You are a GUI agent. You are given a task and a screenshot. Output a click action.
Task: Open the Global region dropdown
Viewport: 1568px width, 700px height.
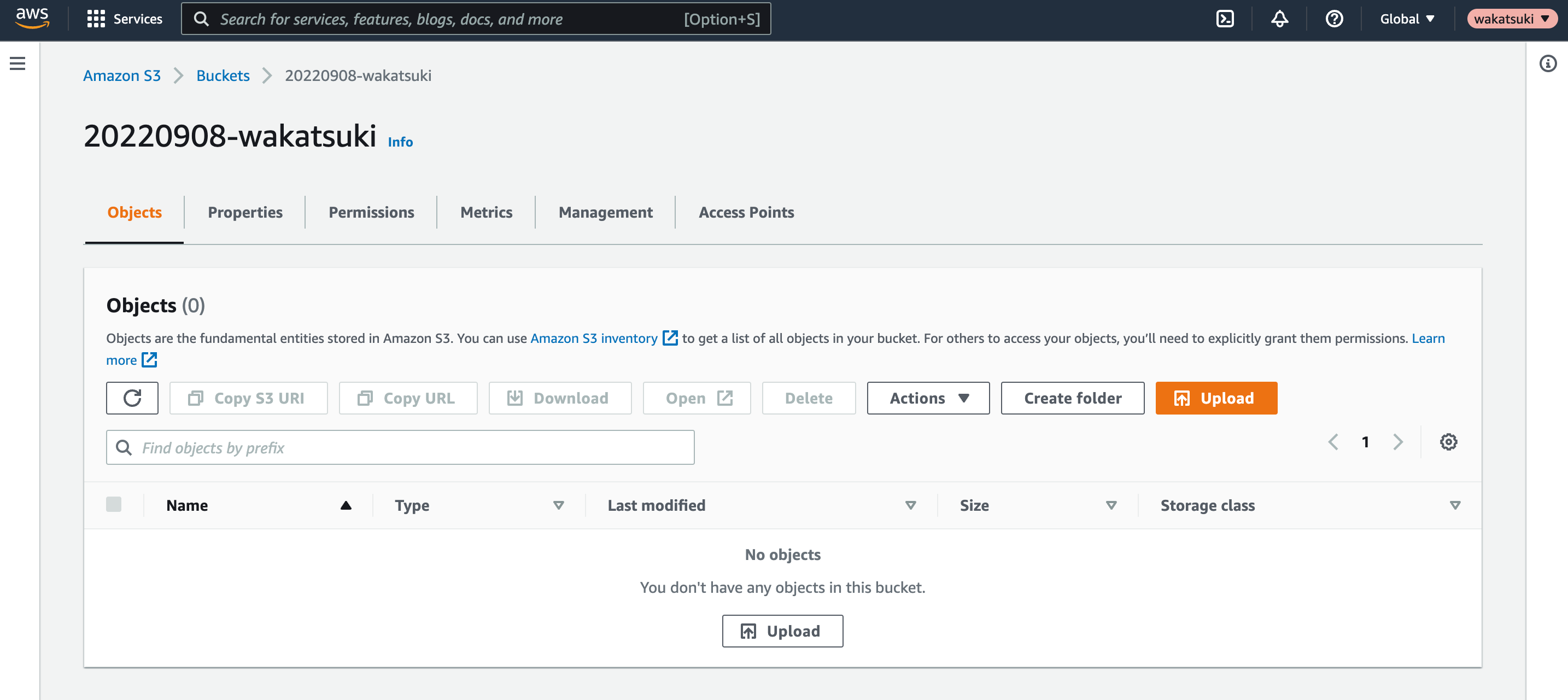(1407, 19)
